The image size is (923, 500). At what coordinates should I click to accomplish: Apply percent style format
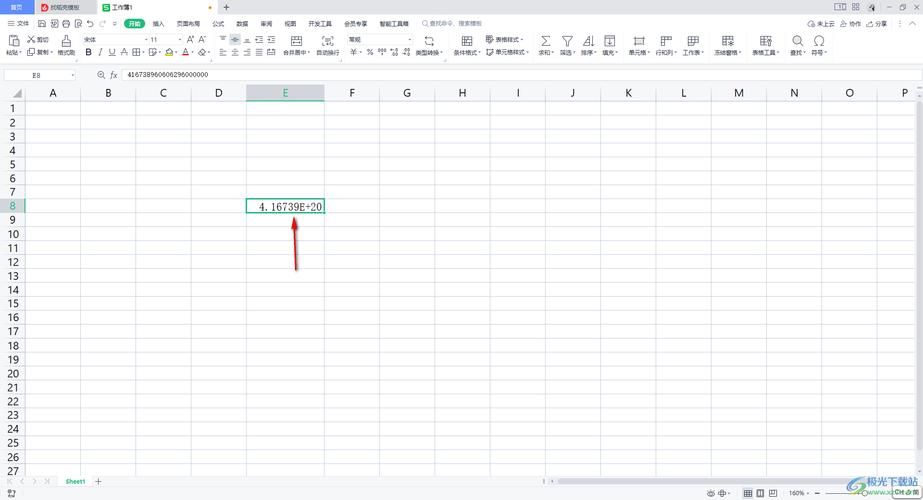pos(370,52)
